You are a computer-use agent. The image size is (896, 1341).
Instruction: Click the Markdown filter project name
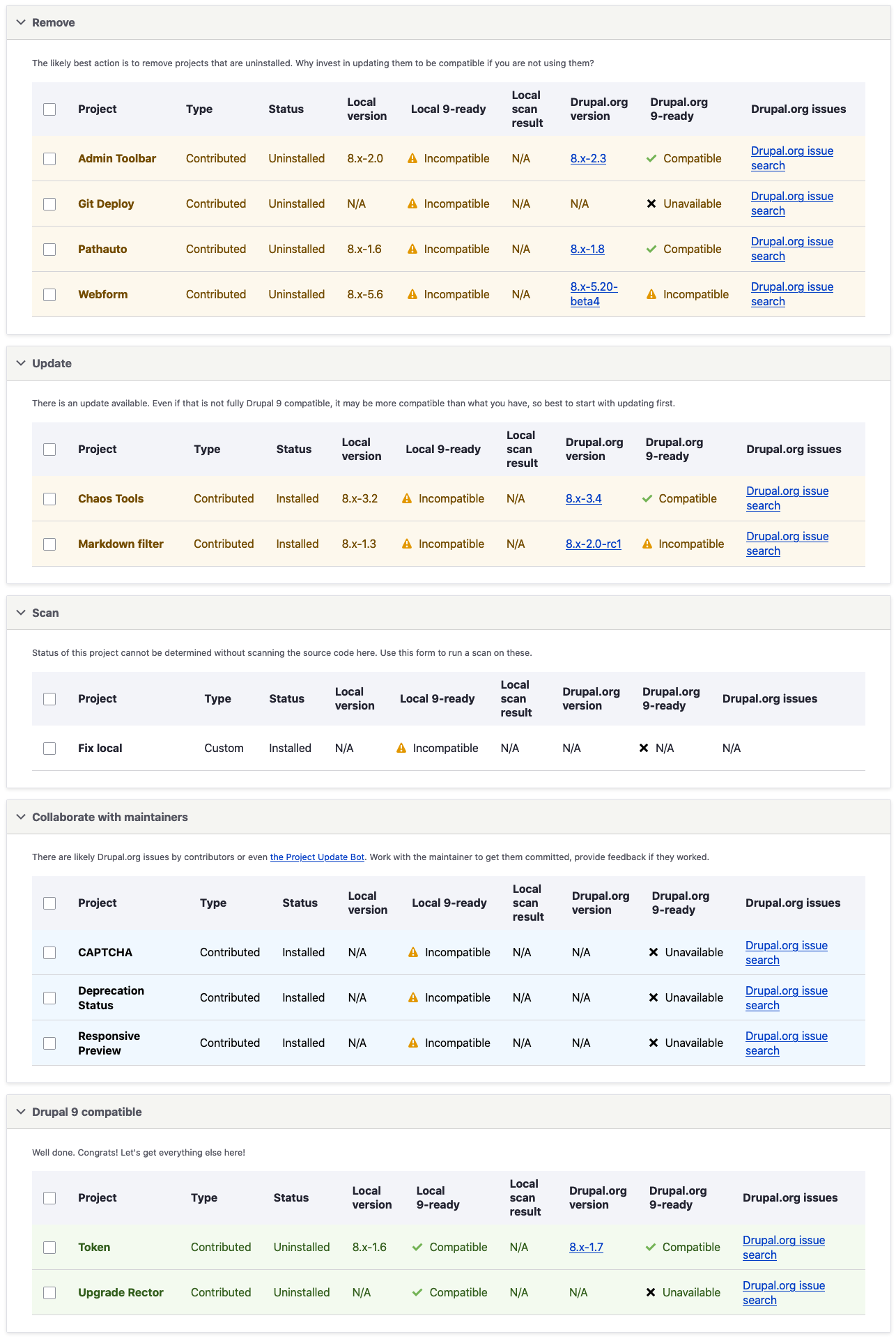point(121,544)
